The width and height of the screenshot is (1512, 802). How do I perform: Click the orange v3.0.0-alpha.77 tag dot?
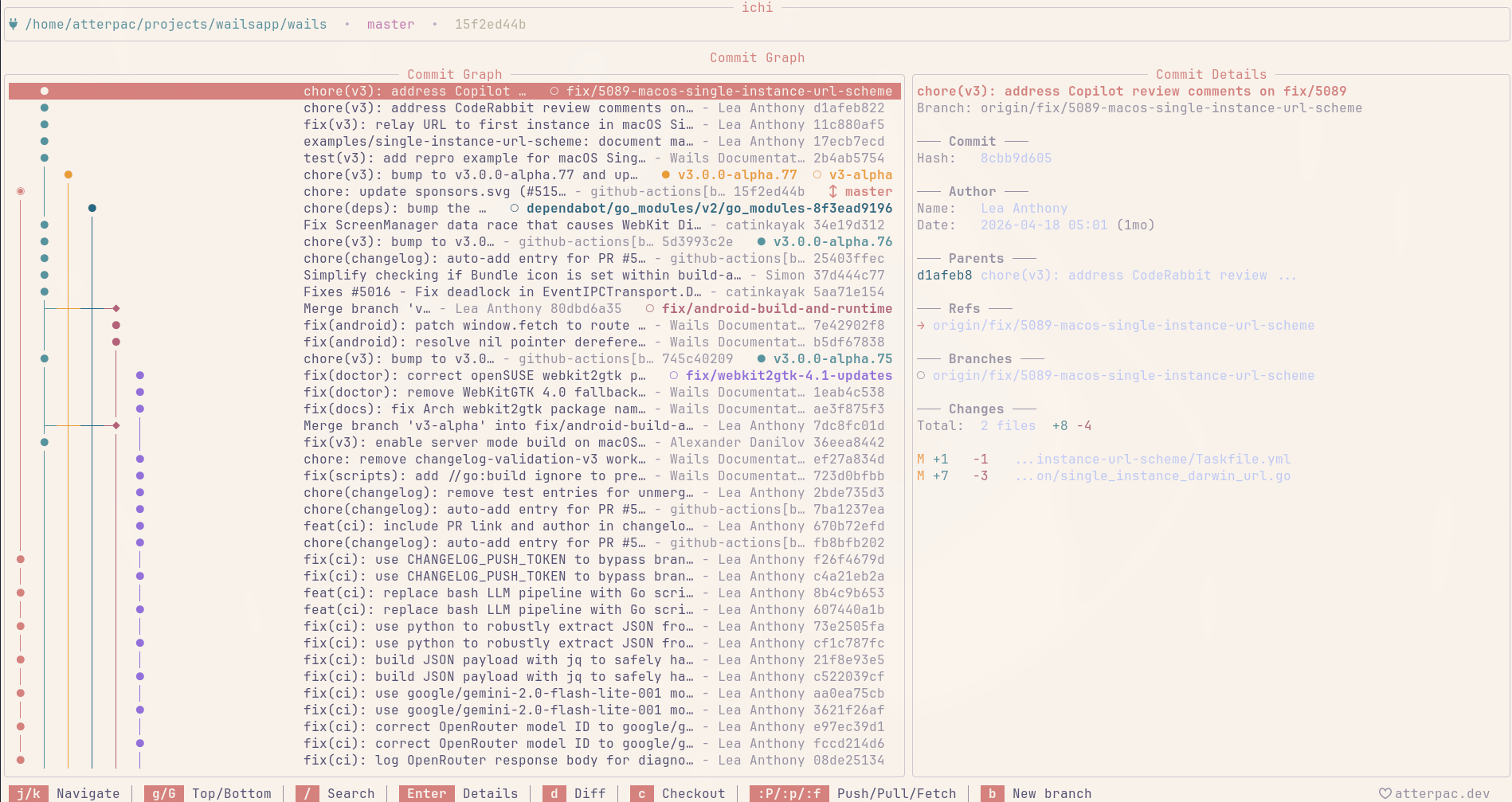(665, 174)
